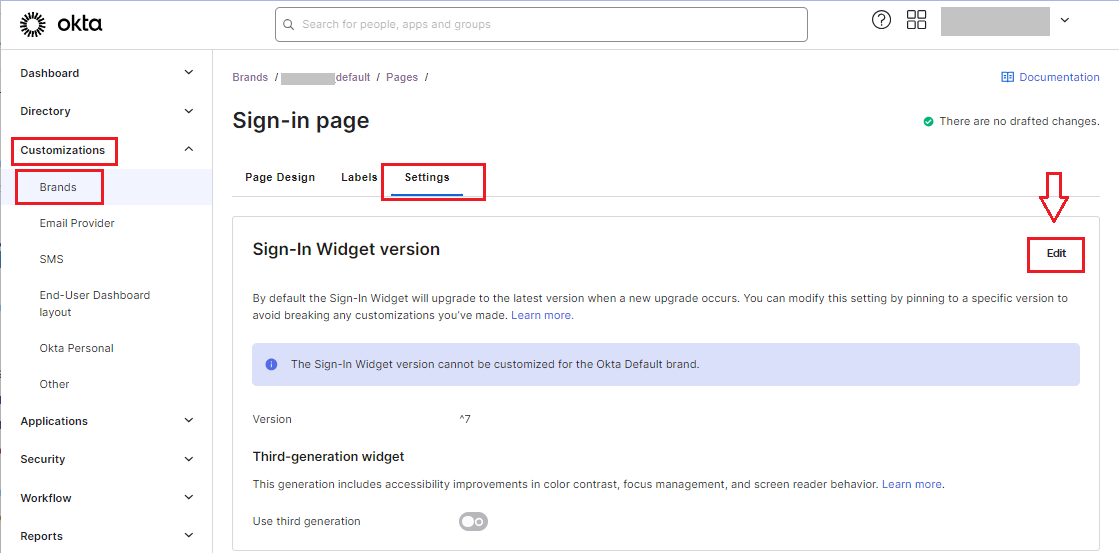Expand the Security menu chevron
The height and width of the screenshot is (553, 1119).
(x=188, y=459)
